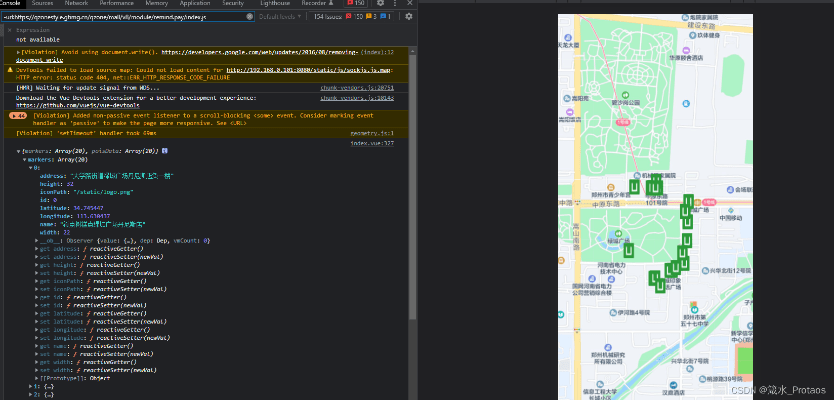Collapse the markers: Array(20) tree node

(x=25, y=159)
